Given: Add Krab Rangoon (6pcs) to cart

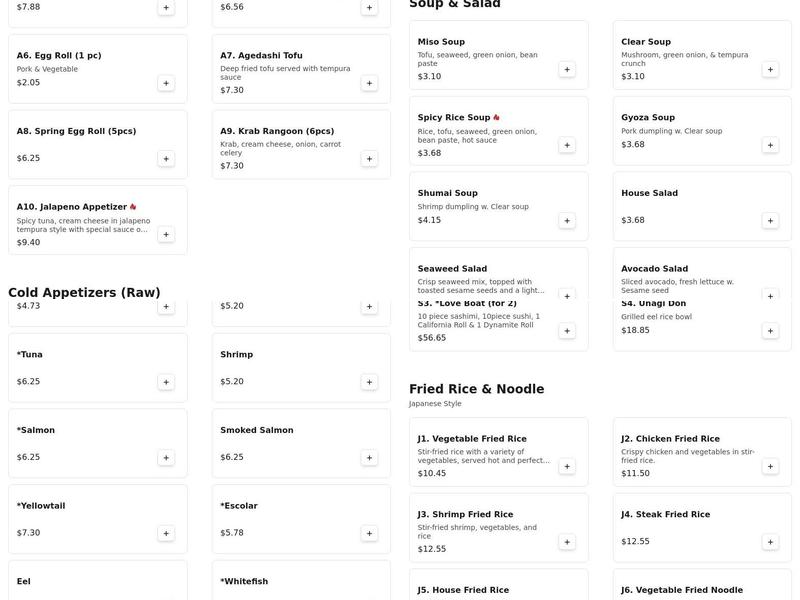Looking at the screenshot, I should click(x=369, y=158).
